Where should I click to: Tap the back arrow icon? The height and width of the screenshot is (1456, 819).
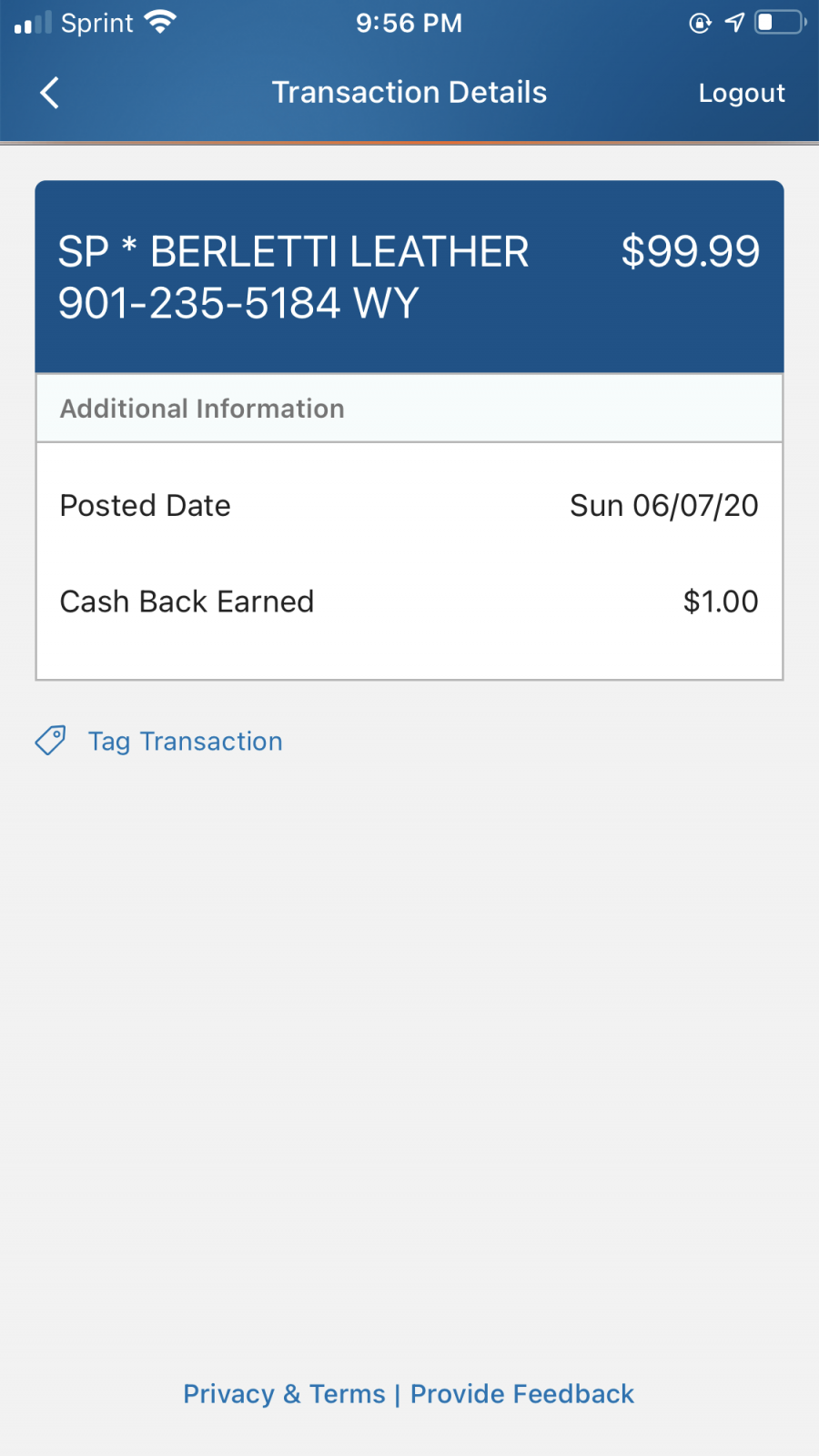[x=50, y=93]
